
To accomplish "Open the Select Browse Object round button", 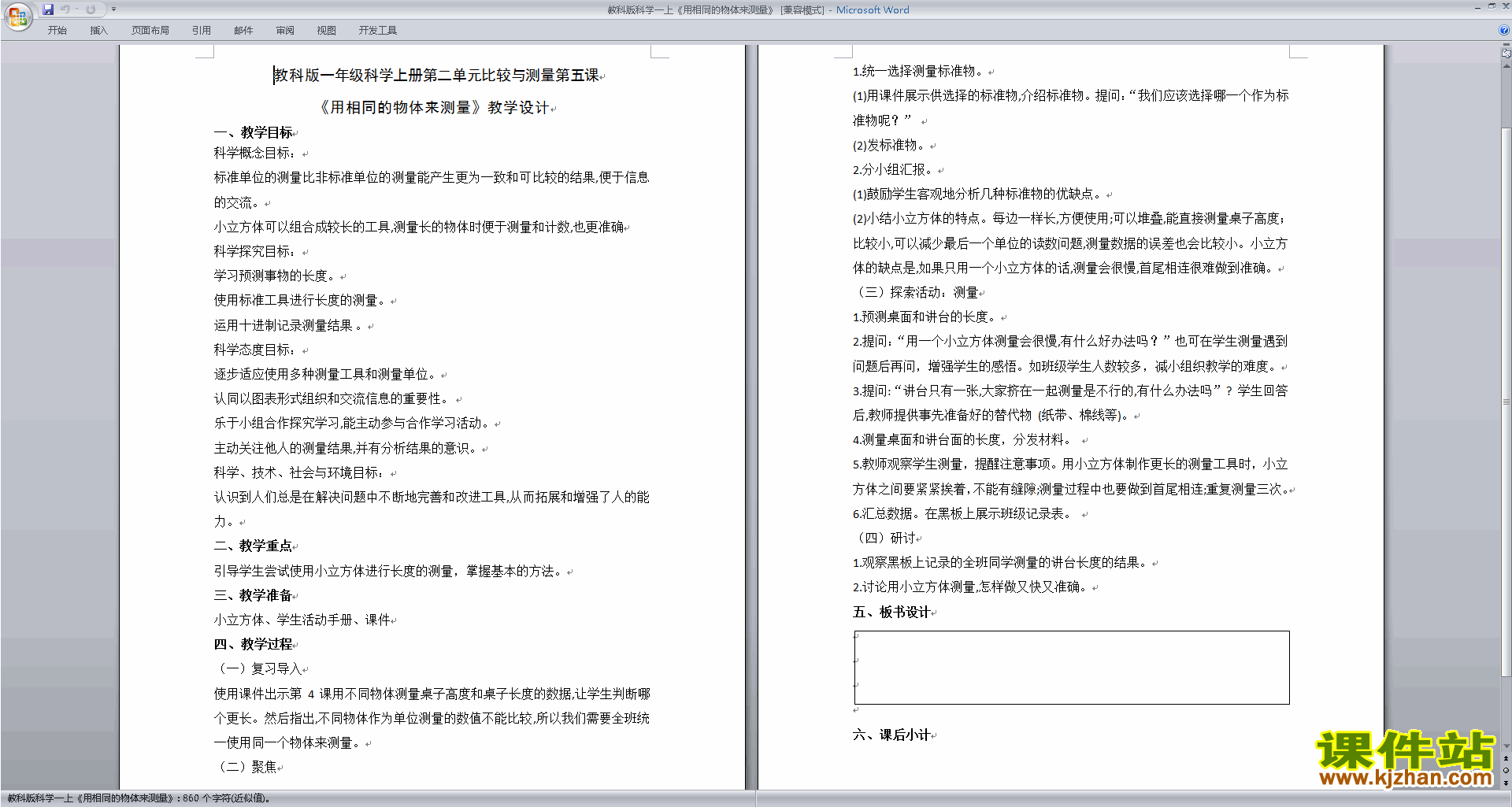I will (1506, 770).
